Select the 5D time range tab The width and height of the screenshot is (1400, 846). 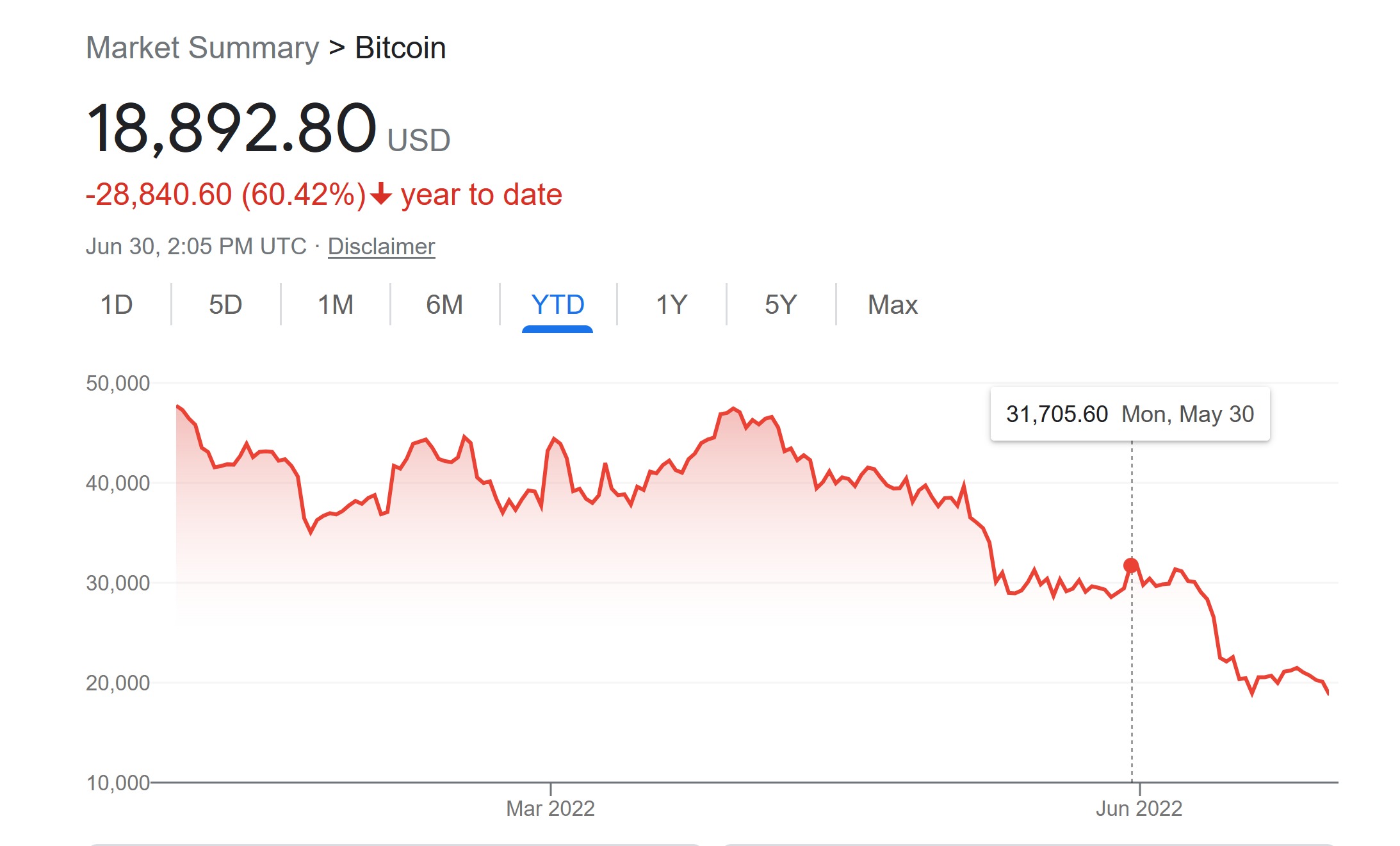point(225,305)
